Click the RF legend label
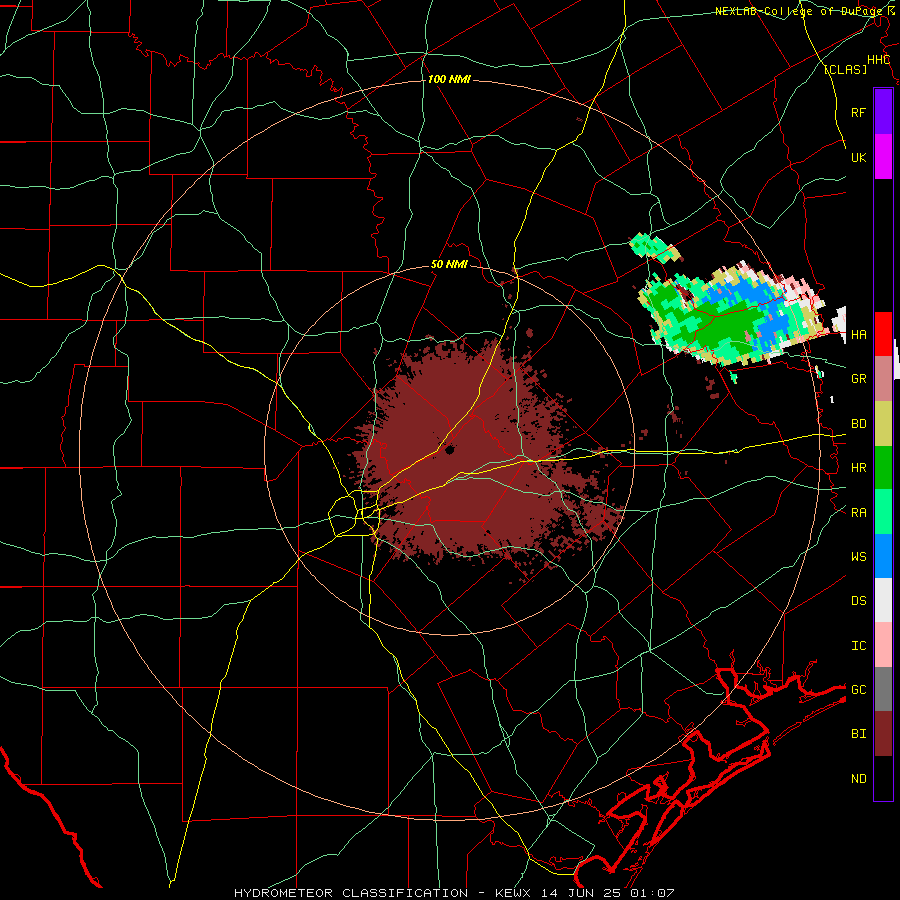900x900 pixels. (x=858, y=112)
